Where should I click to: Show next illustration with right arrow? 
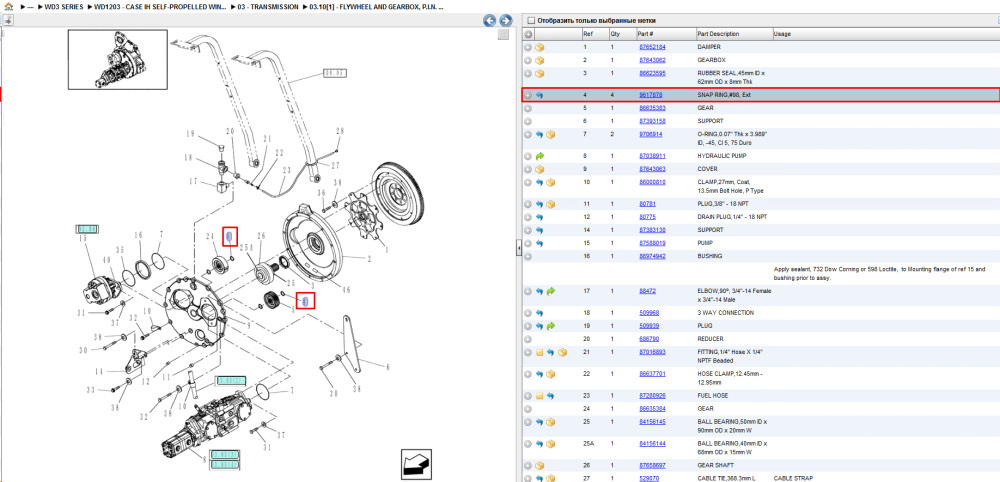point(505,20)
